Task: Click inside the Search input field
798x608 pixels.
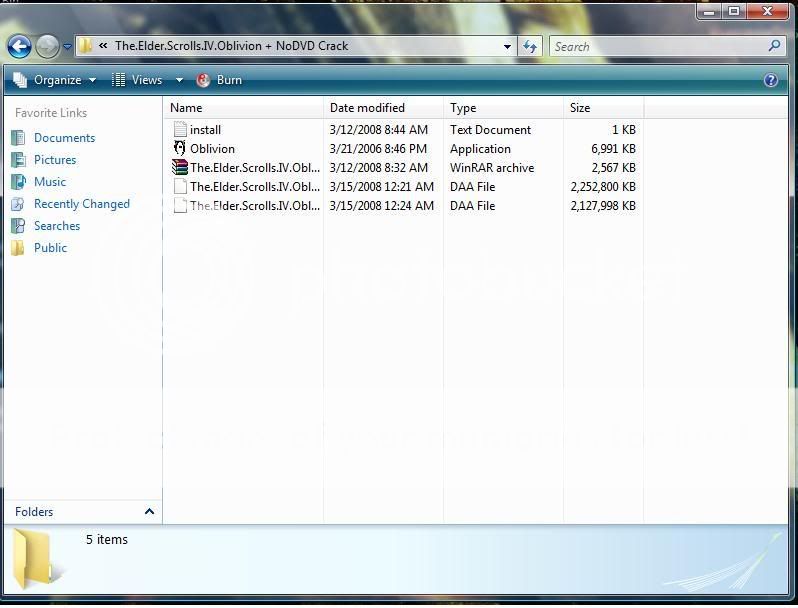Action: click(x=655, y=46)
